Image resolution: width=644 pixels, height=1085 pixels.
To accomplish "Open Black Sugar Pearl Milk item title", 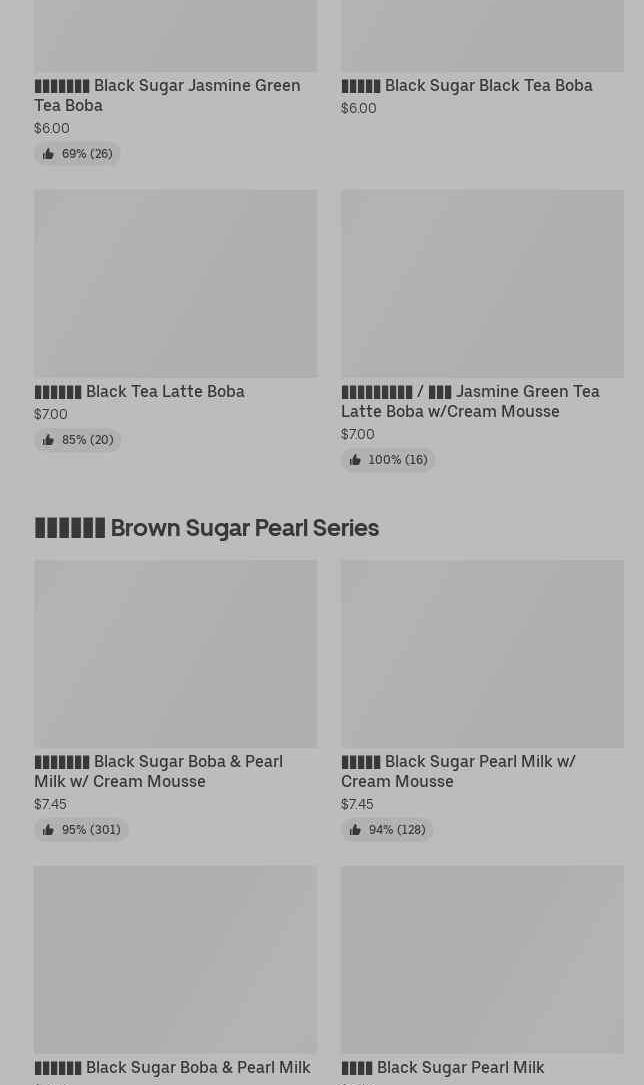I will tap(443, 1067).
